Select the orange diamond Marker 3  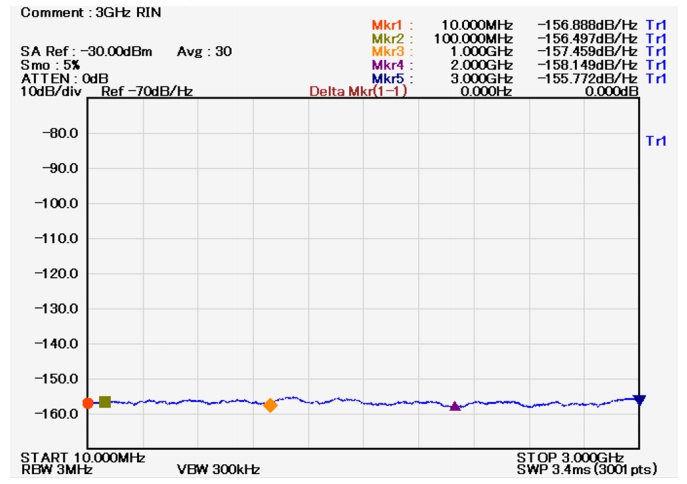tap(270, 405)
